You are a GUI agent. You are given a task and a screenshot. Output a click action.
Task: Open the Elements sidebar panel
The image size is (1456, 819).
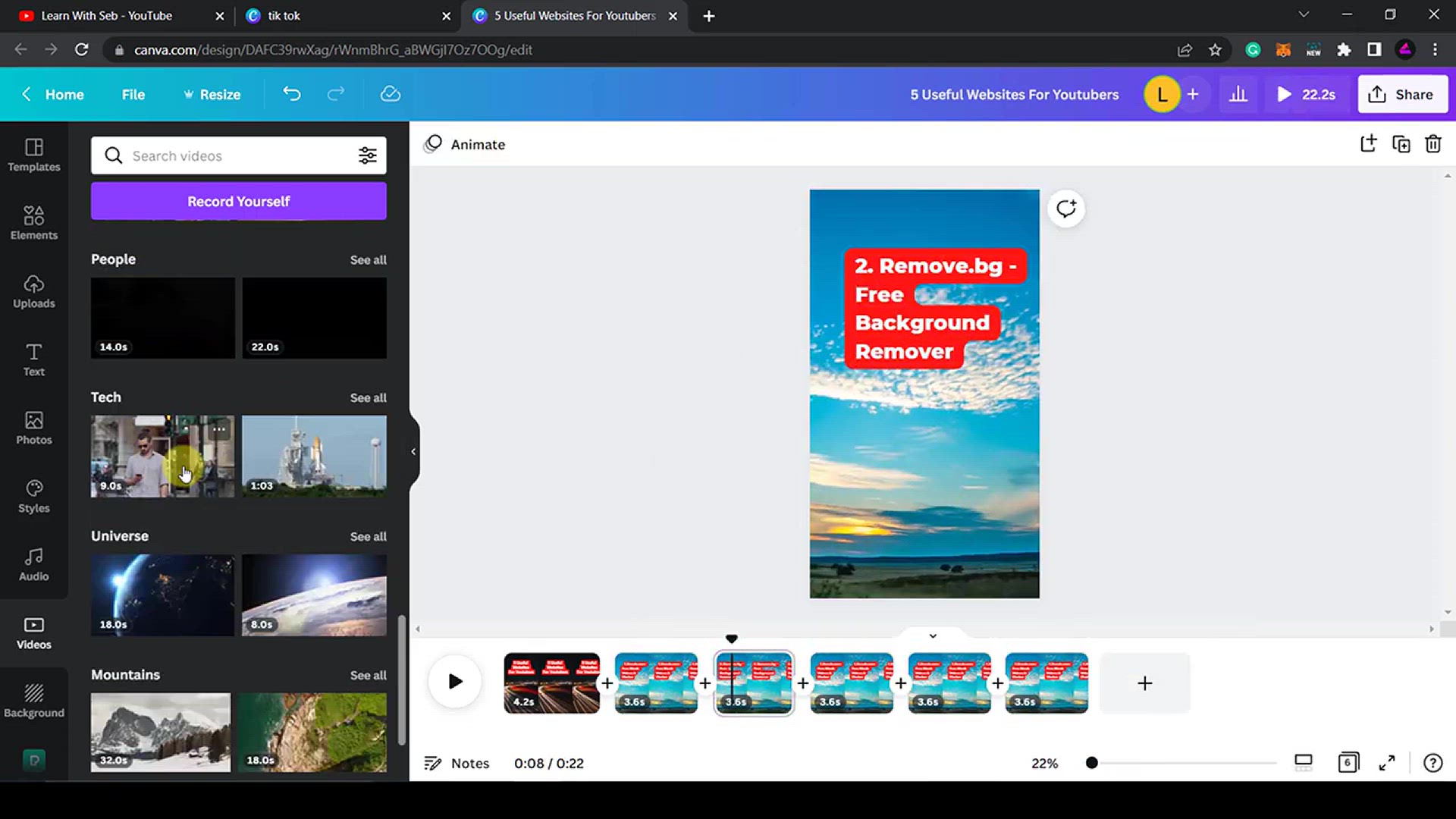[x=33, y=223]
